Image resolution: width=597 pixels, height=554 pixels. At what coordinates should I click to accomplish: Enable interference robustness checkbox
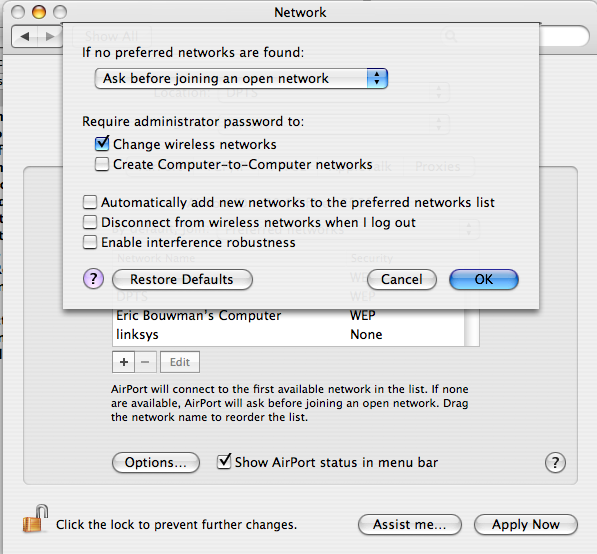pyautogui.click(x=90, y=242)
